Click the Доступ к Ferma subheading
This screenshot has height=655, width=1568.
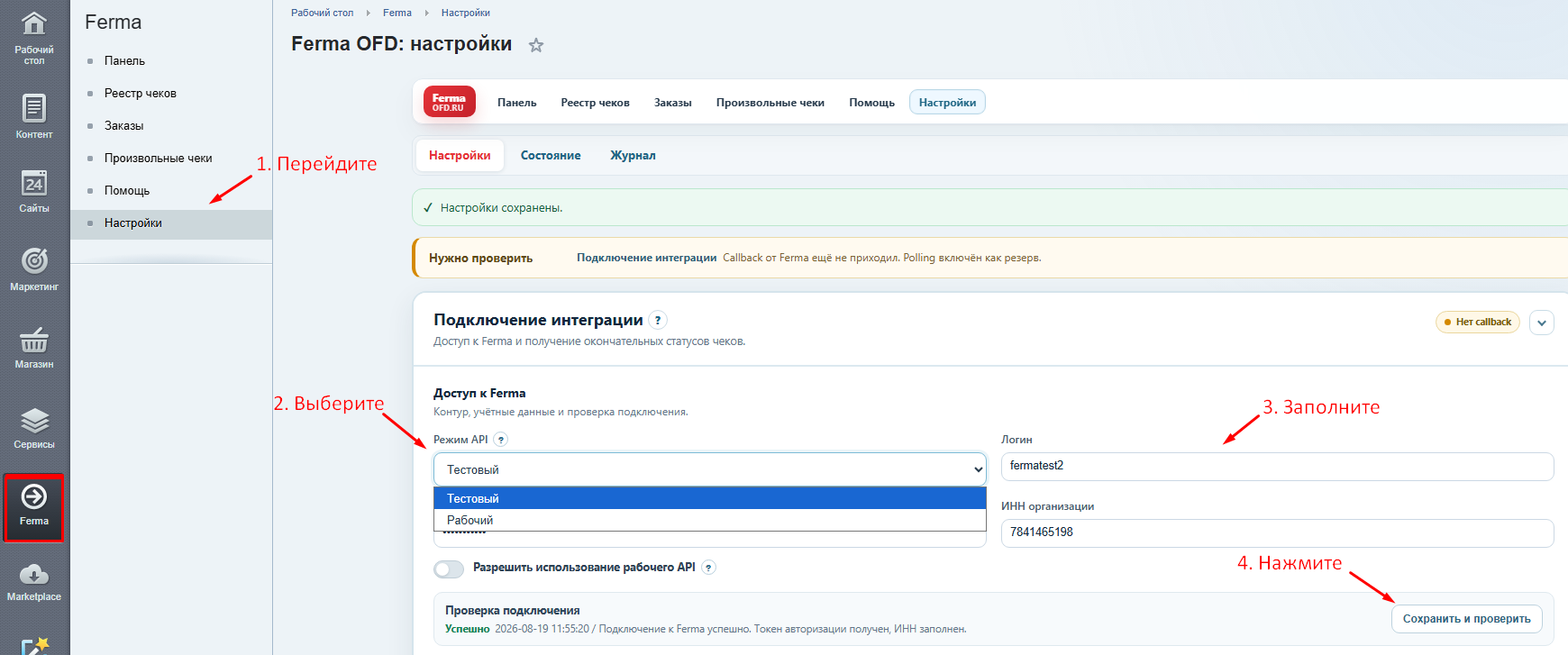click(479, 394)
